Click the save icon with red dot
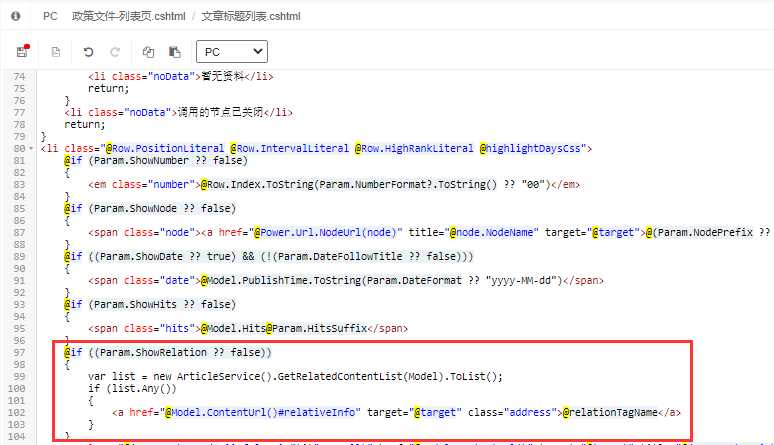 point(22,51)
